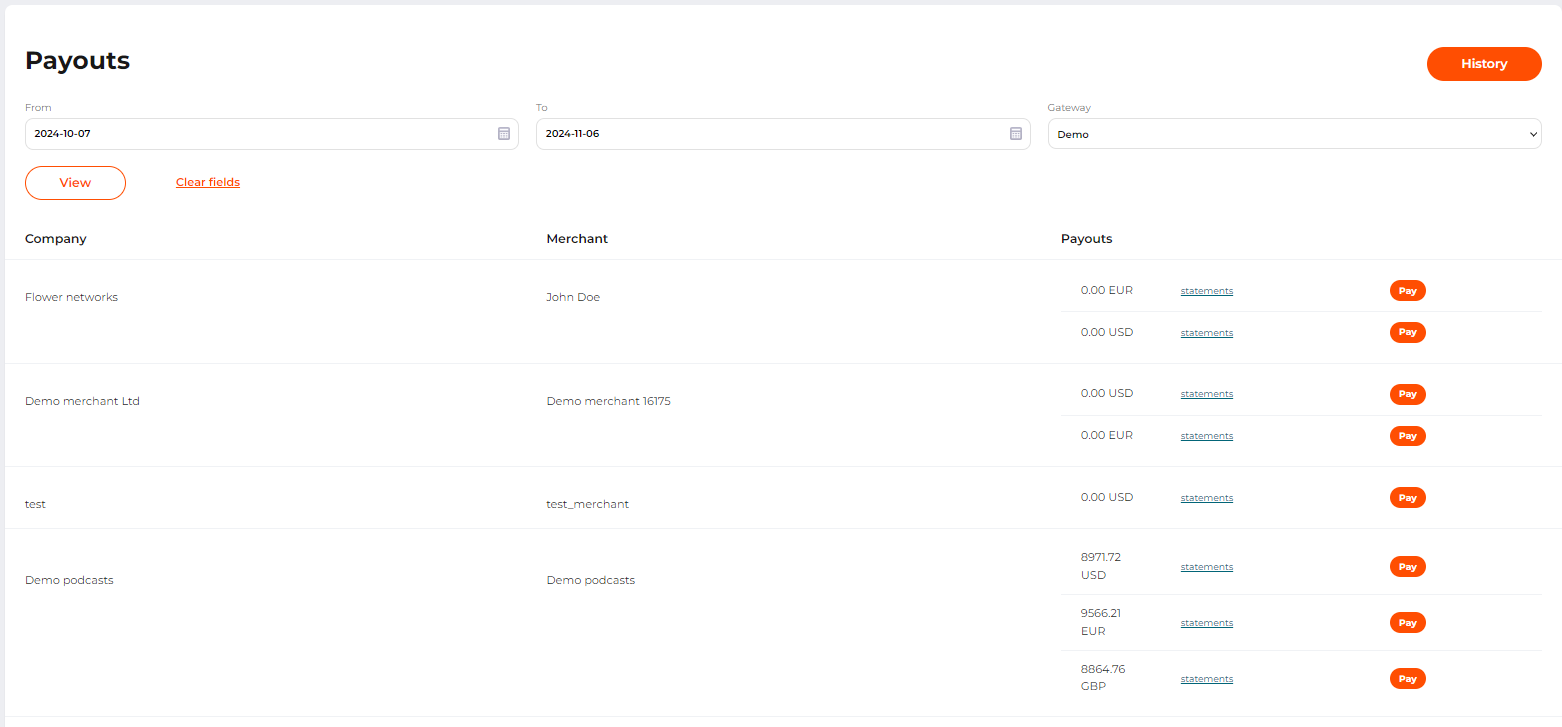Expand the Gateway dropdown showing Demo
Image resolution: width=1562 pixels, height=727 pixels.
coord(1293,134)
